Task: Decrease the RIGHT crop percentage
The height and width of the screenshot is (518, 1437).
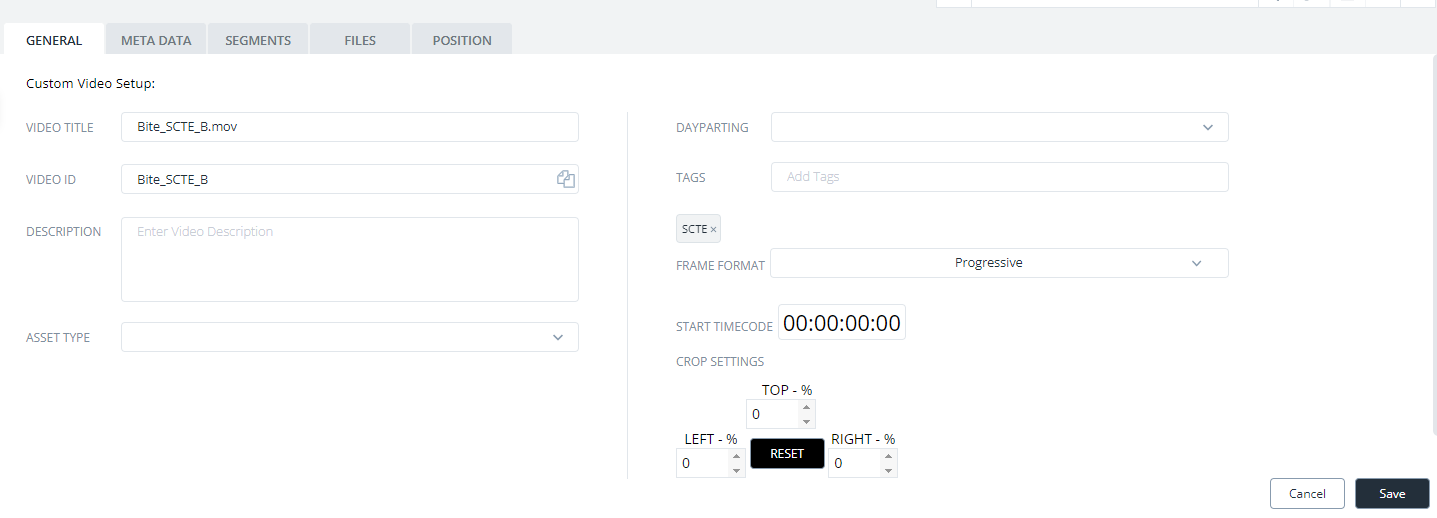Action: tap(888, 470)
